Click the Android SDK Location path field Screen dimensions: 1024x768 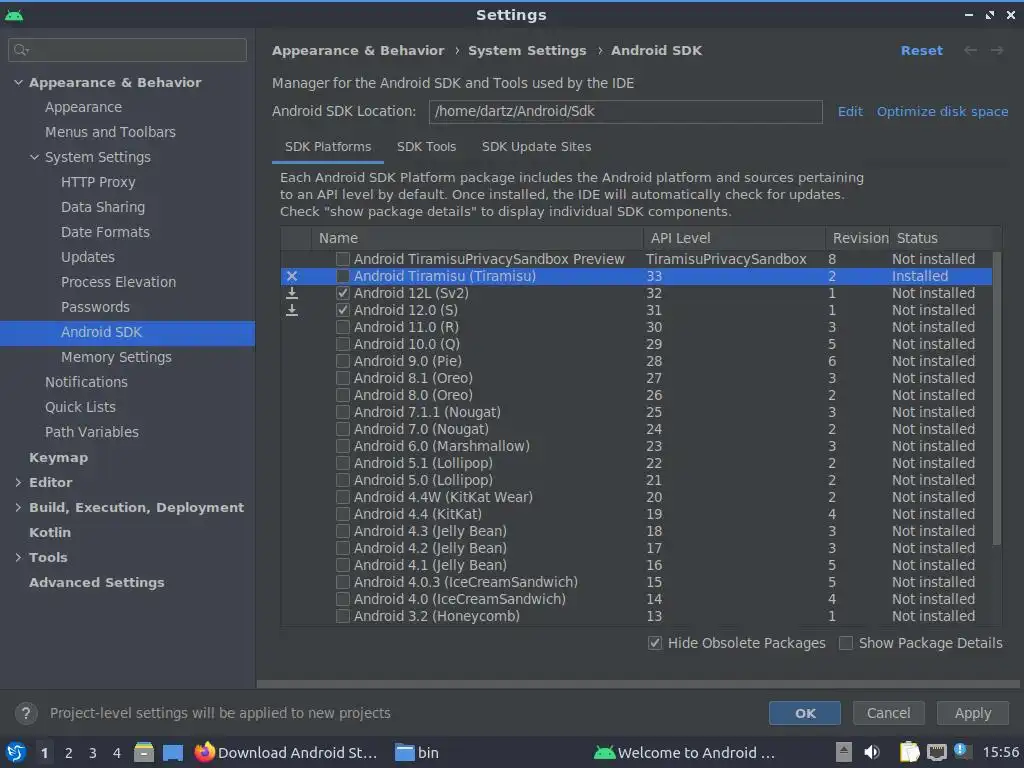pyautogui.click(x=625, y=112)
